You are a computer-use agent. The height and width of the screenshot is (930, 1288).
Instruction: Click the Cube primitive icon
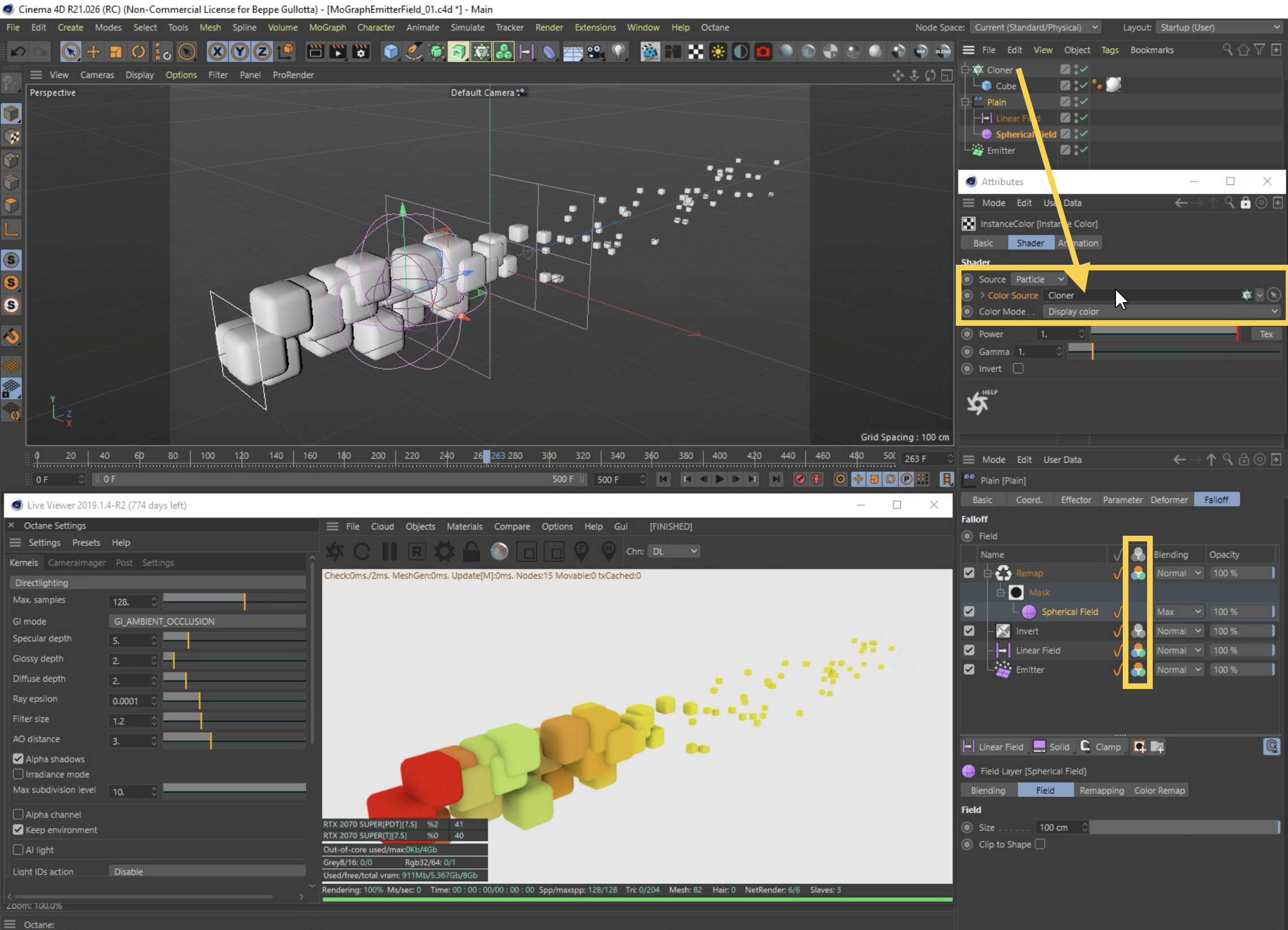tap(390, 51)
